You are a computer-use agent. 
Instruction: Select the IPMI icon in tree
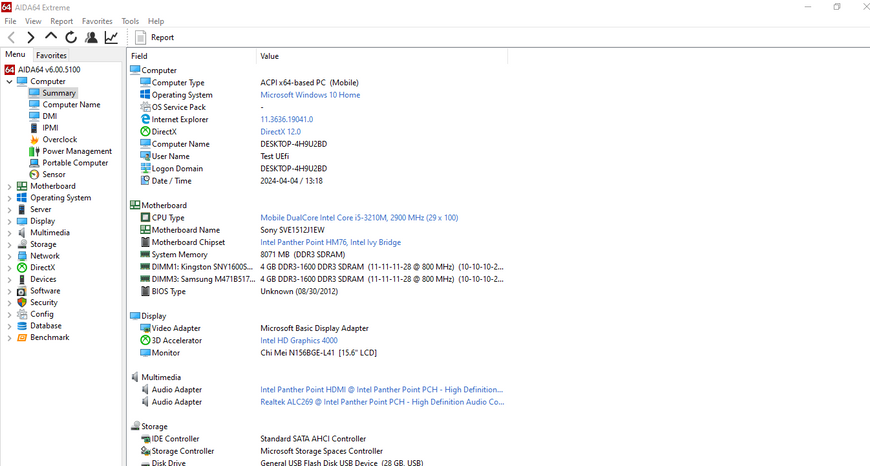pos(34,128)
